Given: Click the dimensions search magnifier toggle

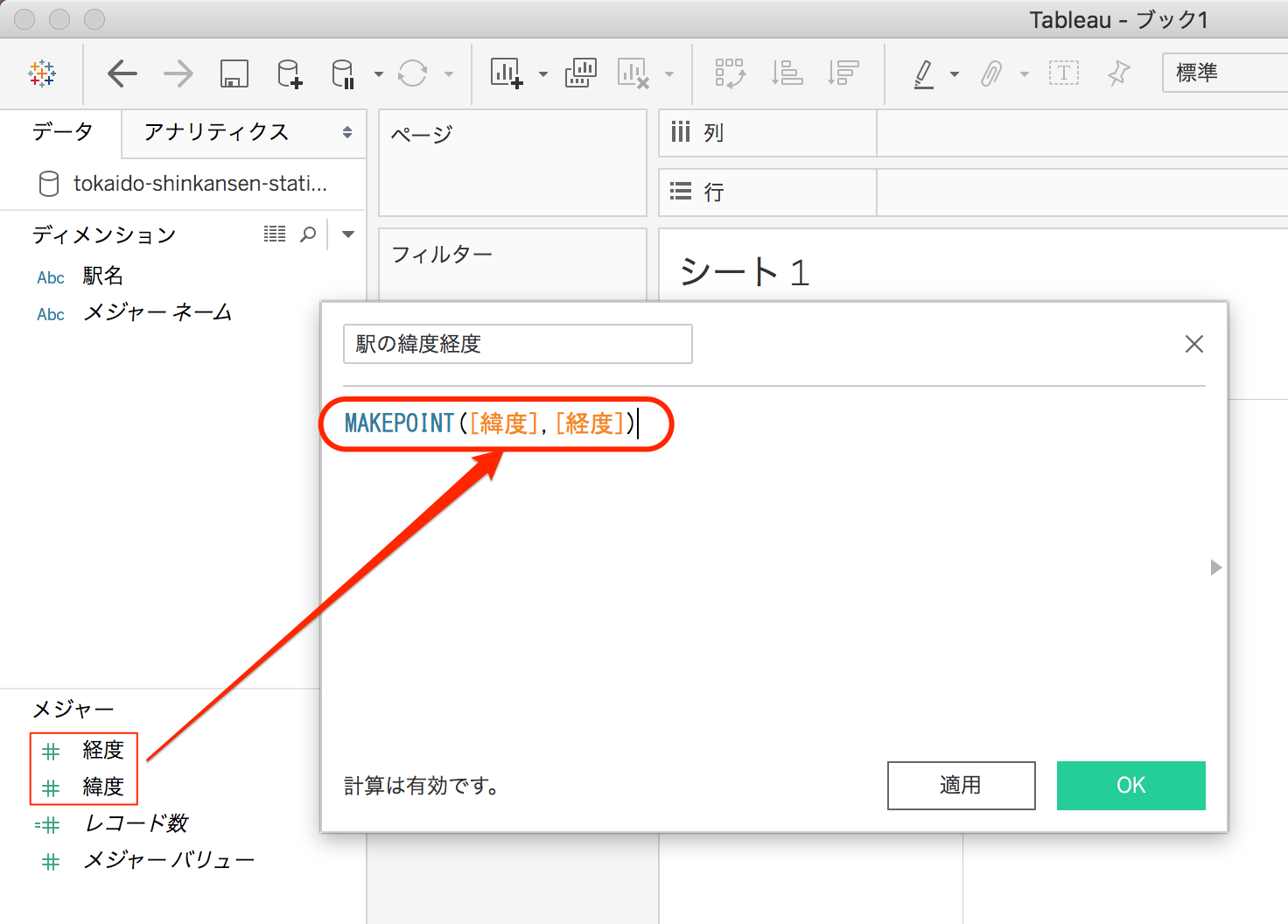Looking at the screenshot, I should 308,234.
